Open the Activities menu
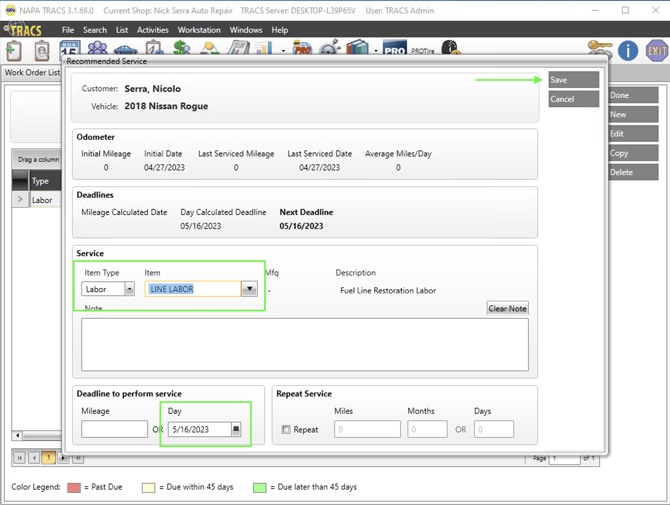This screenshot has height=505, width=670. click(x=153, y=30)
